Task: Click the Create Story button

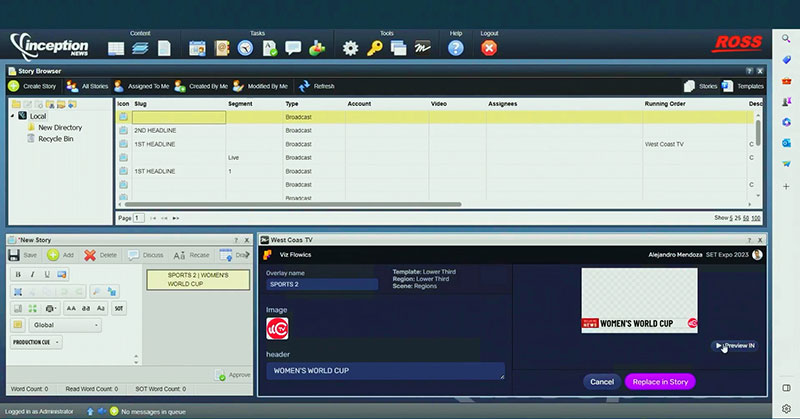Action: pyautogui.click(x=32, y=86)
